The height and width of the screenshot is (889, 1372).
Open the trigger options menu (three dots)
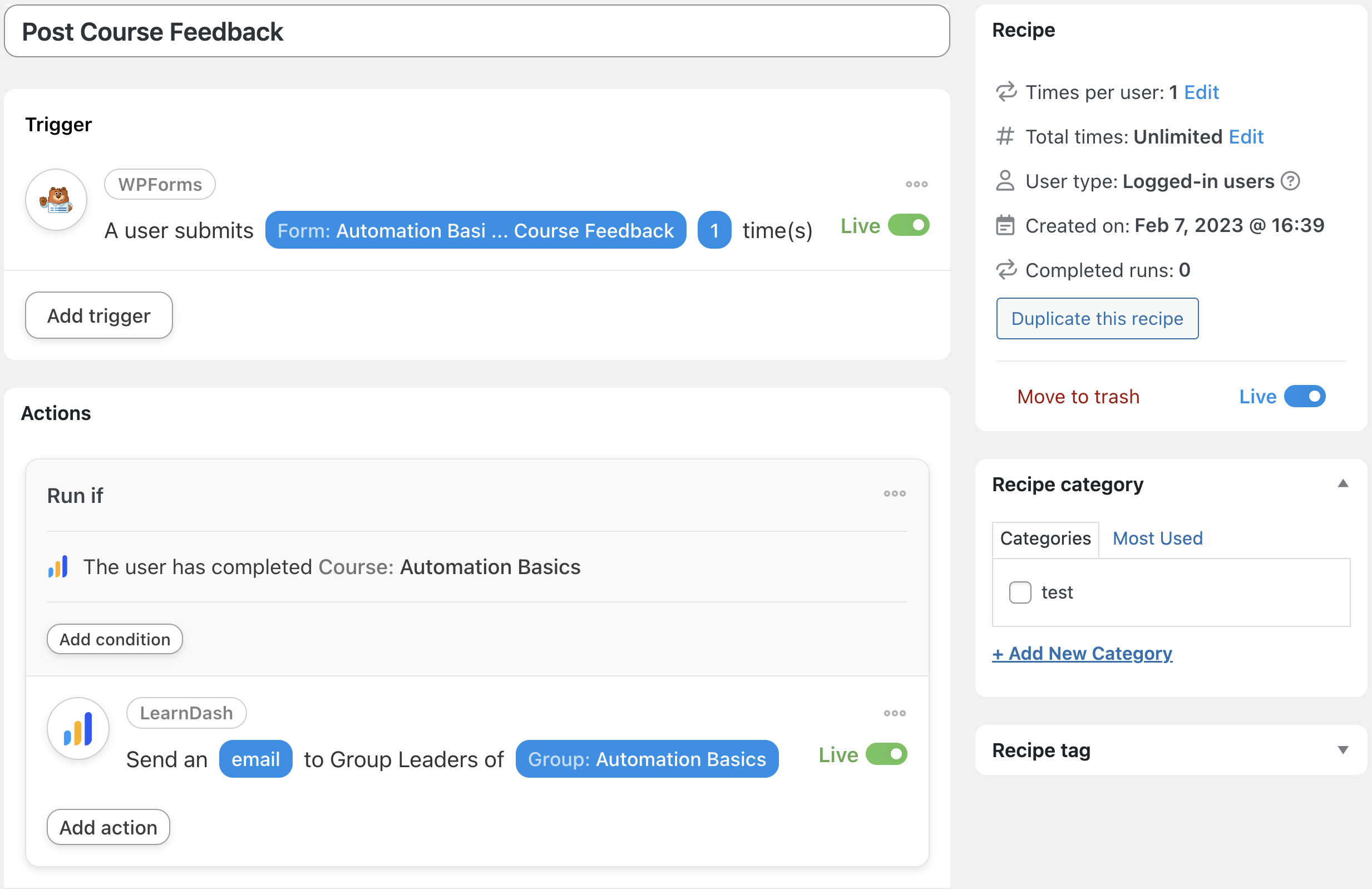point(916,184)
